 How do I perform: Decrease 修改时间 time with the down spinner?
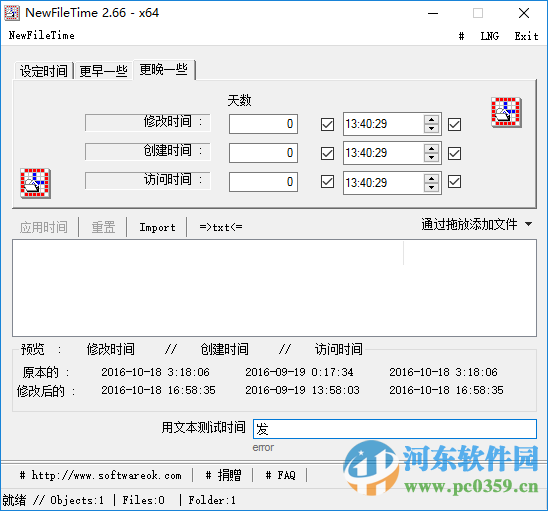pyautogui.click(x=432, y=129)
